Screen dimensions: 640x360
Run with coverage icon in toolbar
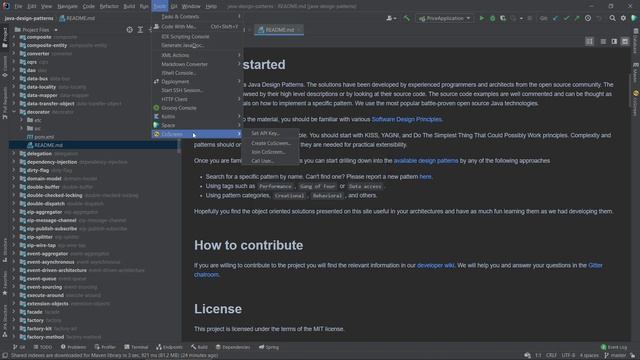[x=503, y=18]
